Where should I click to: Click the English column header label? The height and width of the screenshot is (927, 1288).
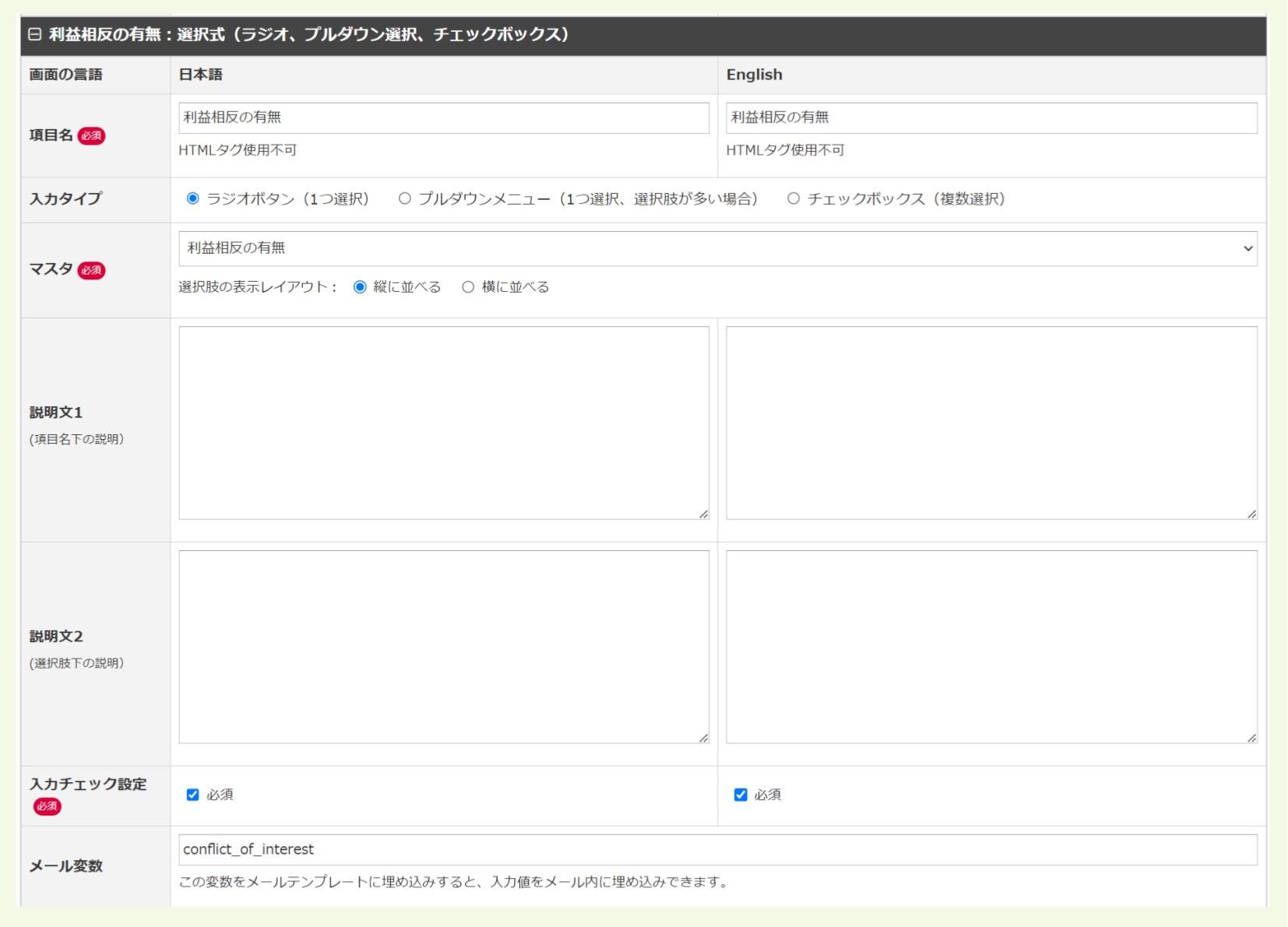tap(753, 74)
